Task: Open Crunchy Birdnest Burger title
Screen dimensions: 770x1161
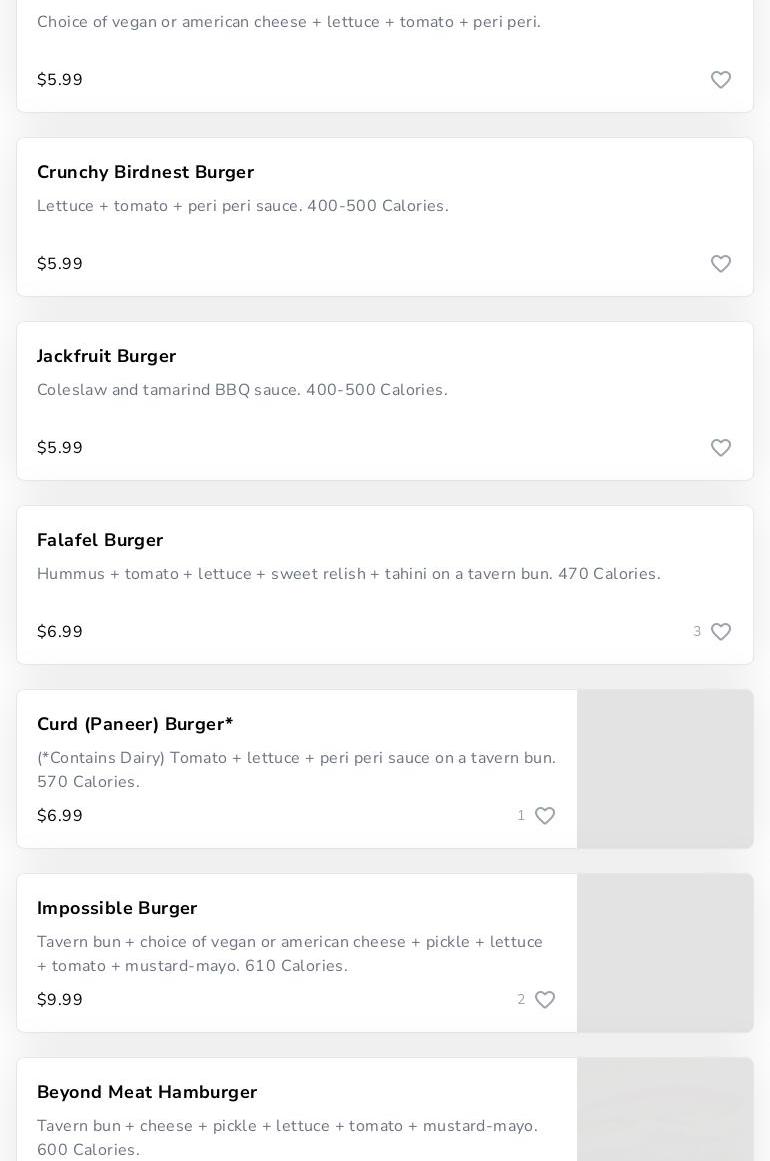Action: click(145, 172)
